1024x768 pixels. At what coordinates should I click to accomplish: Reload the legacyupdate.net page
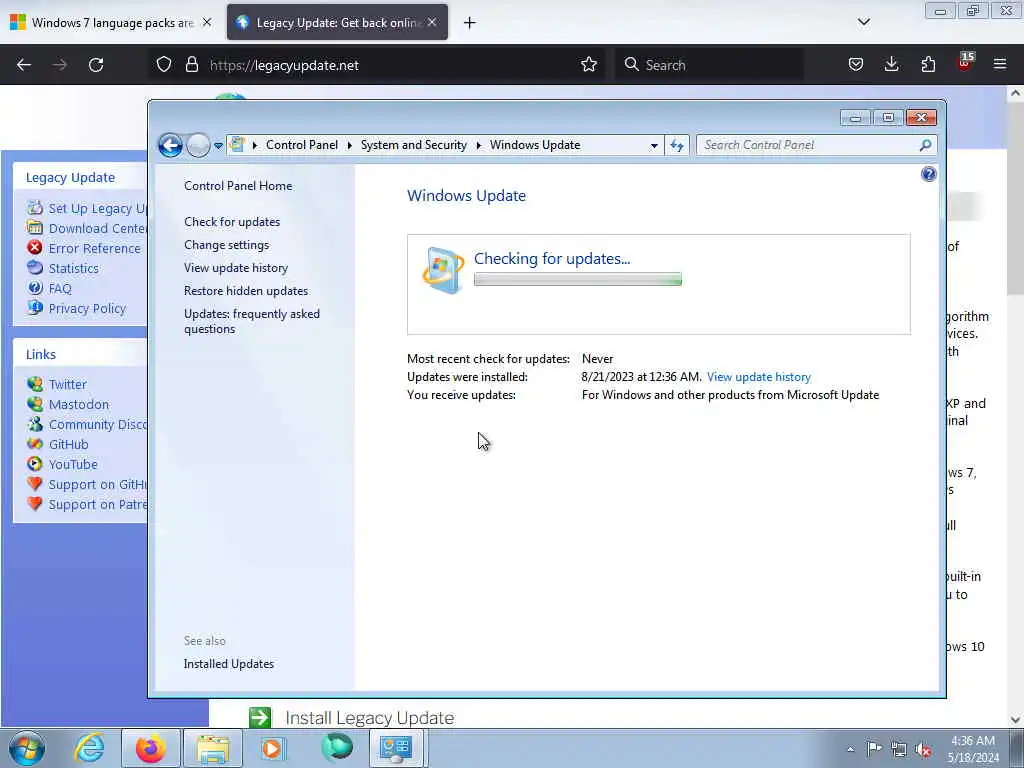[96, 65]
